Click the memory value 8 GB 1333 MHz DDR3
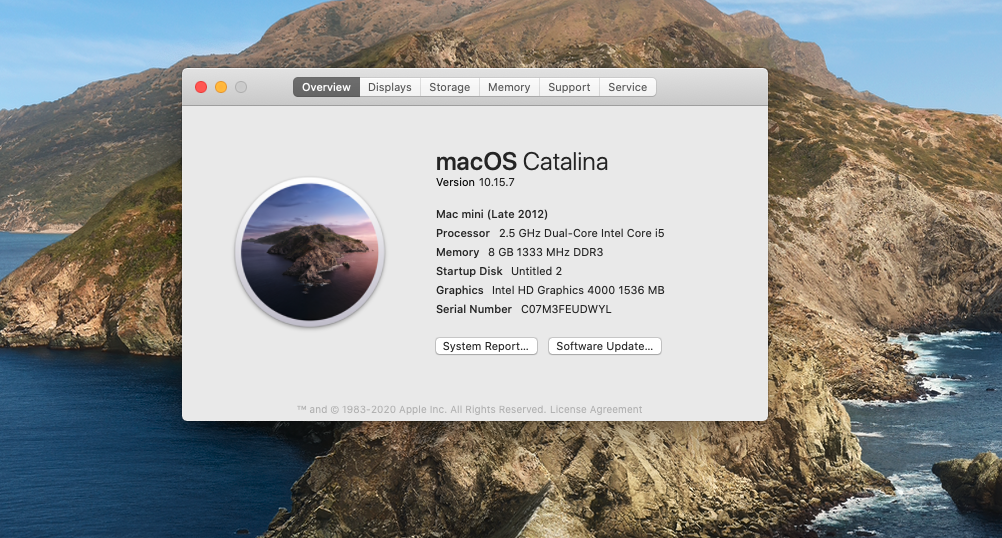The height and width of the screenshot is (538, 1002). pyautogui.click(x=545, y=252)
